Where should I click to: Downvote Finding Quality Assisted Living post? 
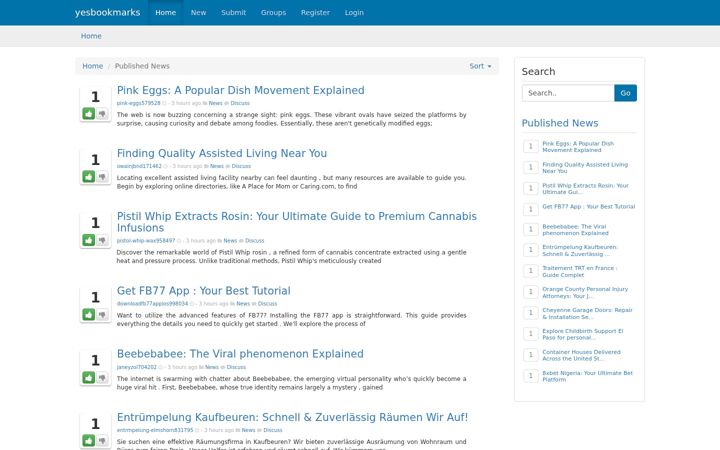102,176
